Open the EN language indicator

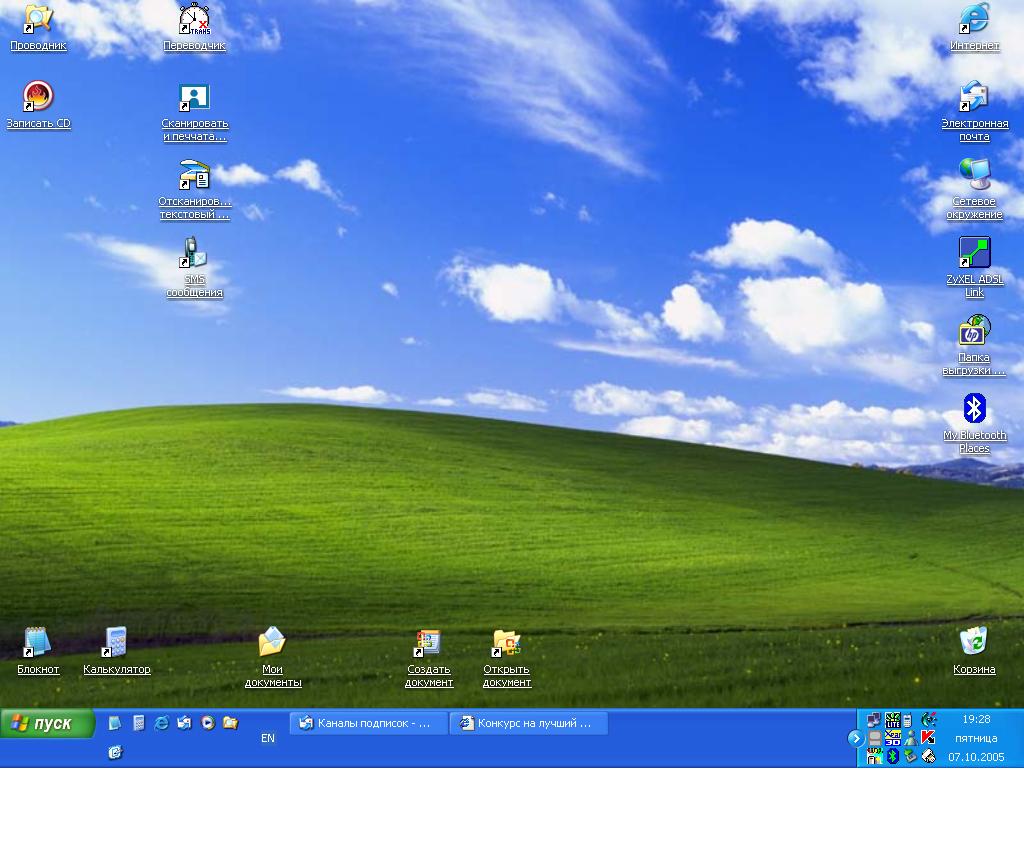pyautogui.click(x=268, y=738)
